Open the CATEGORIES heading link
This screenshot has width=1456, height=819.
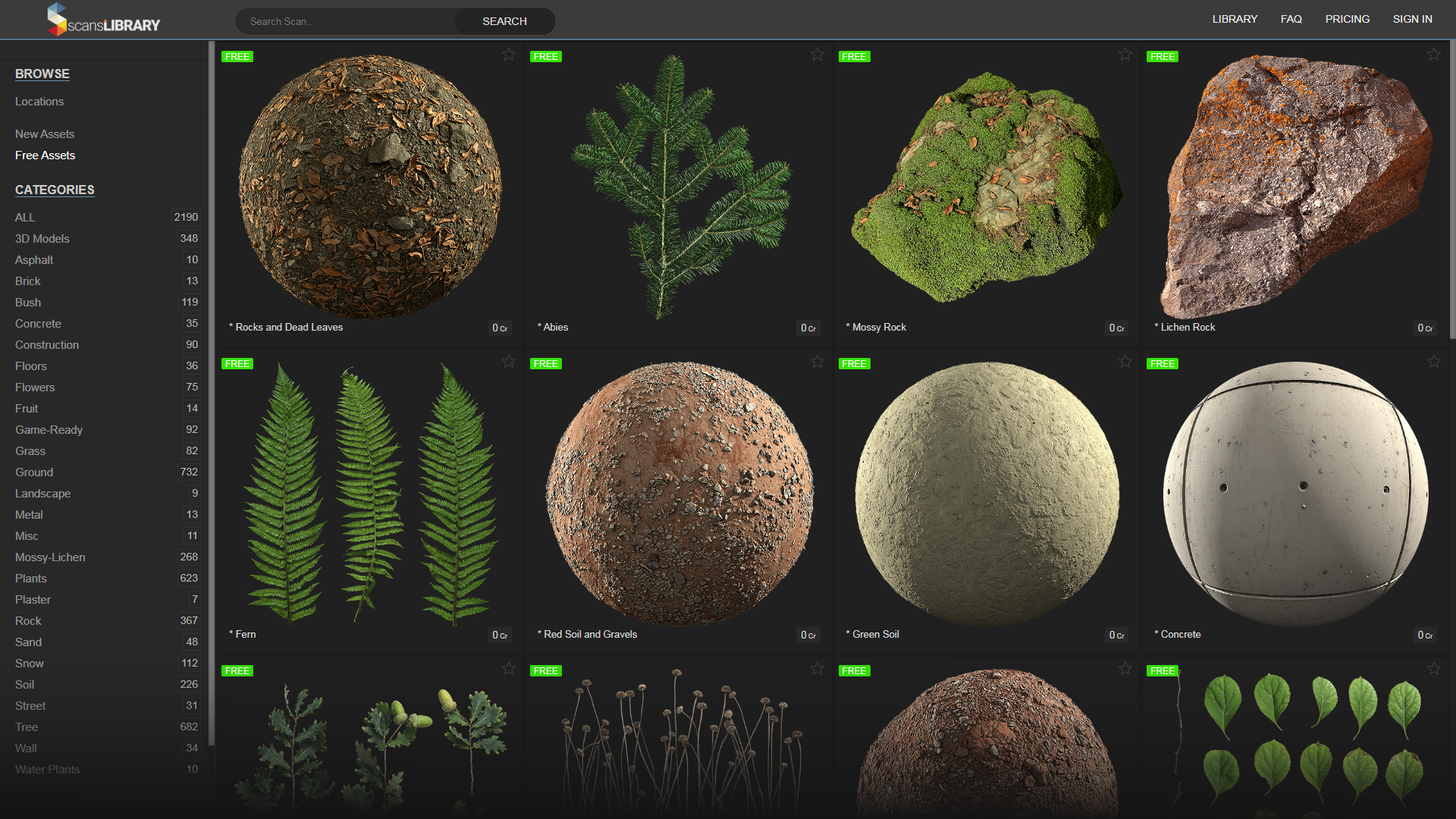55,190
